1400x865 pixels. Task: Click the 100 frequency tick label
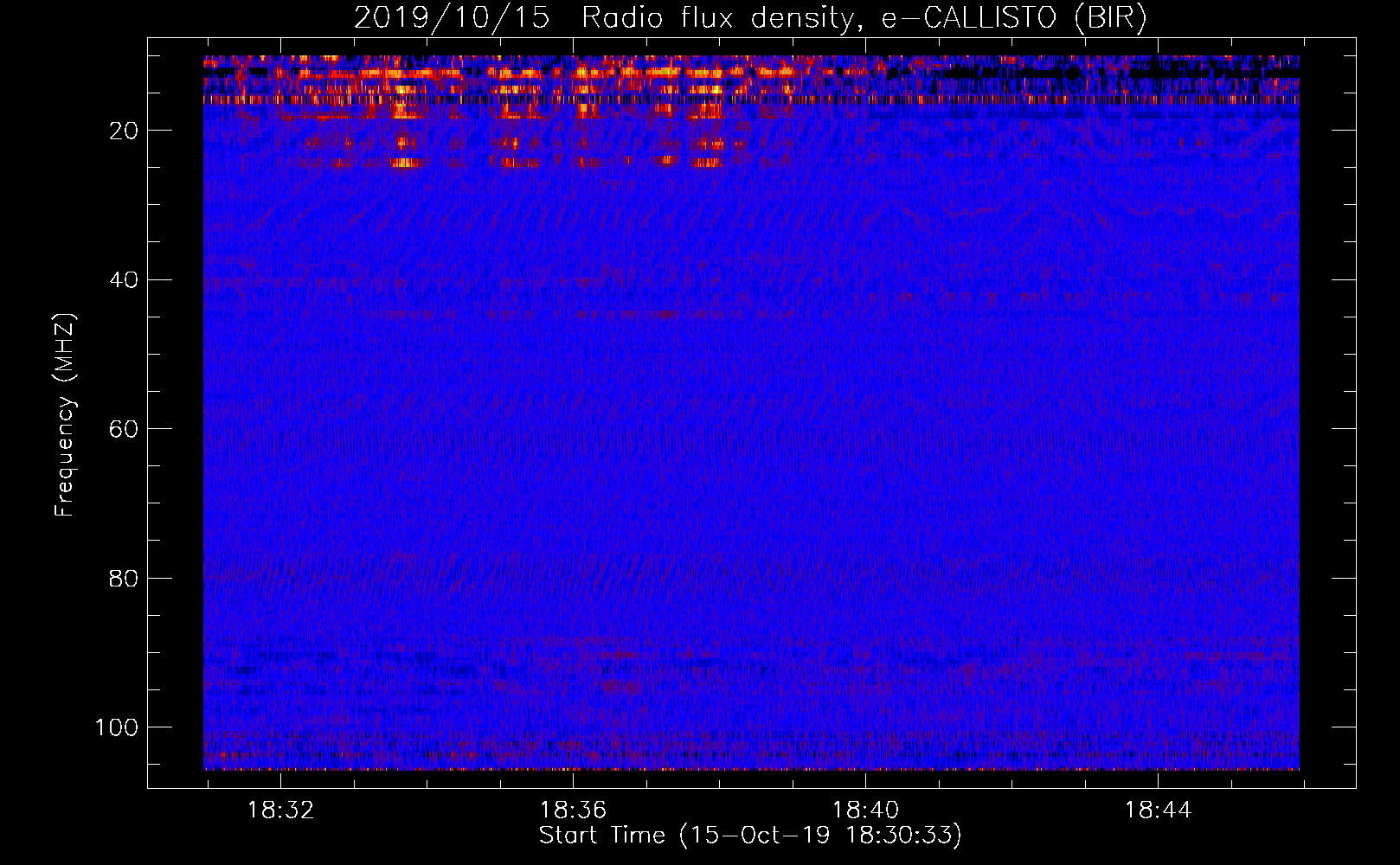pyautogui.click(x=117, y=727)
